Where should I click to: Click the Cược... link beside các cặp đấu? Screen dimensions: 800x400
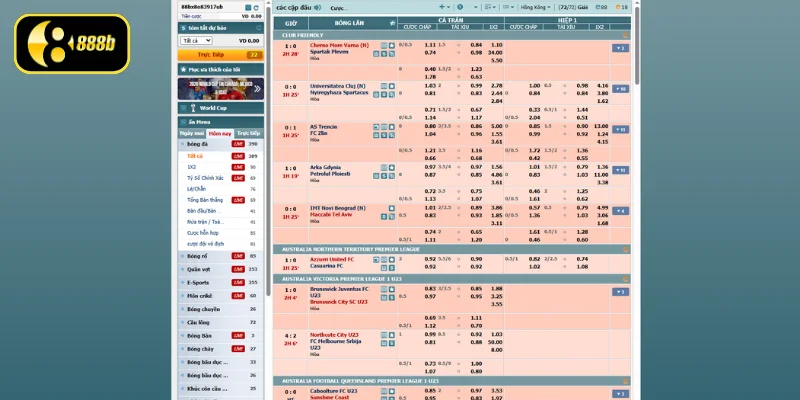pos(339,8)
